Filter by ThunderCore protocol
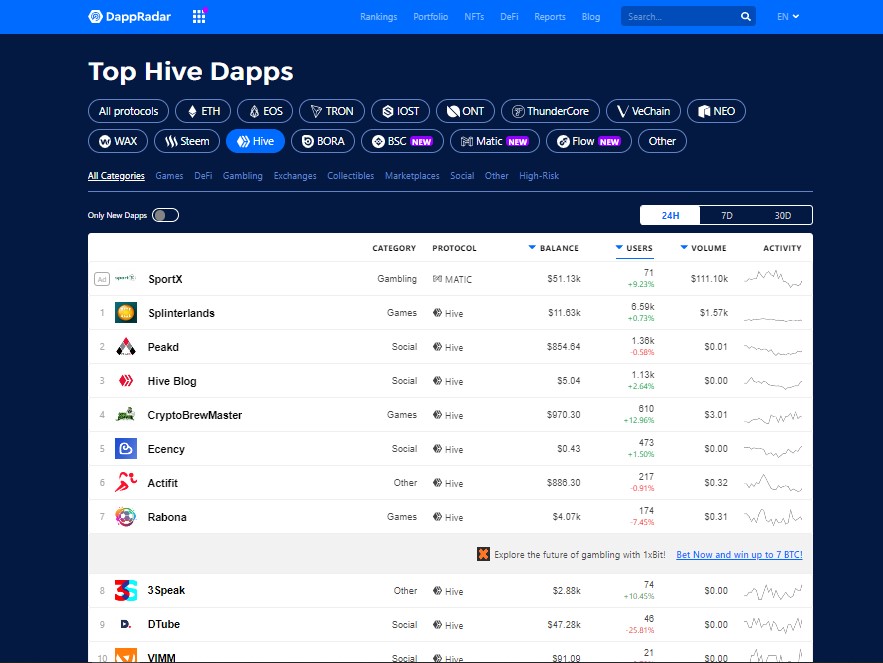The height and width of the screenshot is (663, 883). coord(550,111)
